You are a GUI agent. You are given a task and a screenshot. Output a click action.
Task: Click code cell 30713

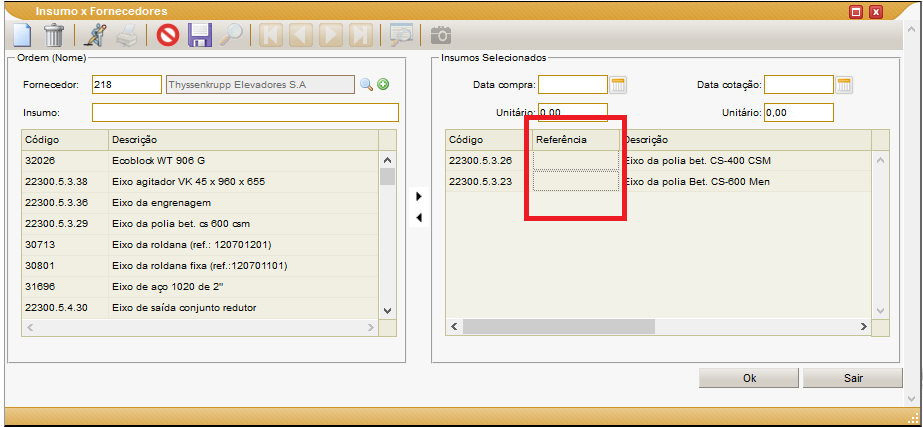65,245
